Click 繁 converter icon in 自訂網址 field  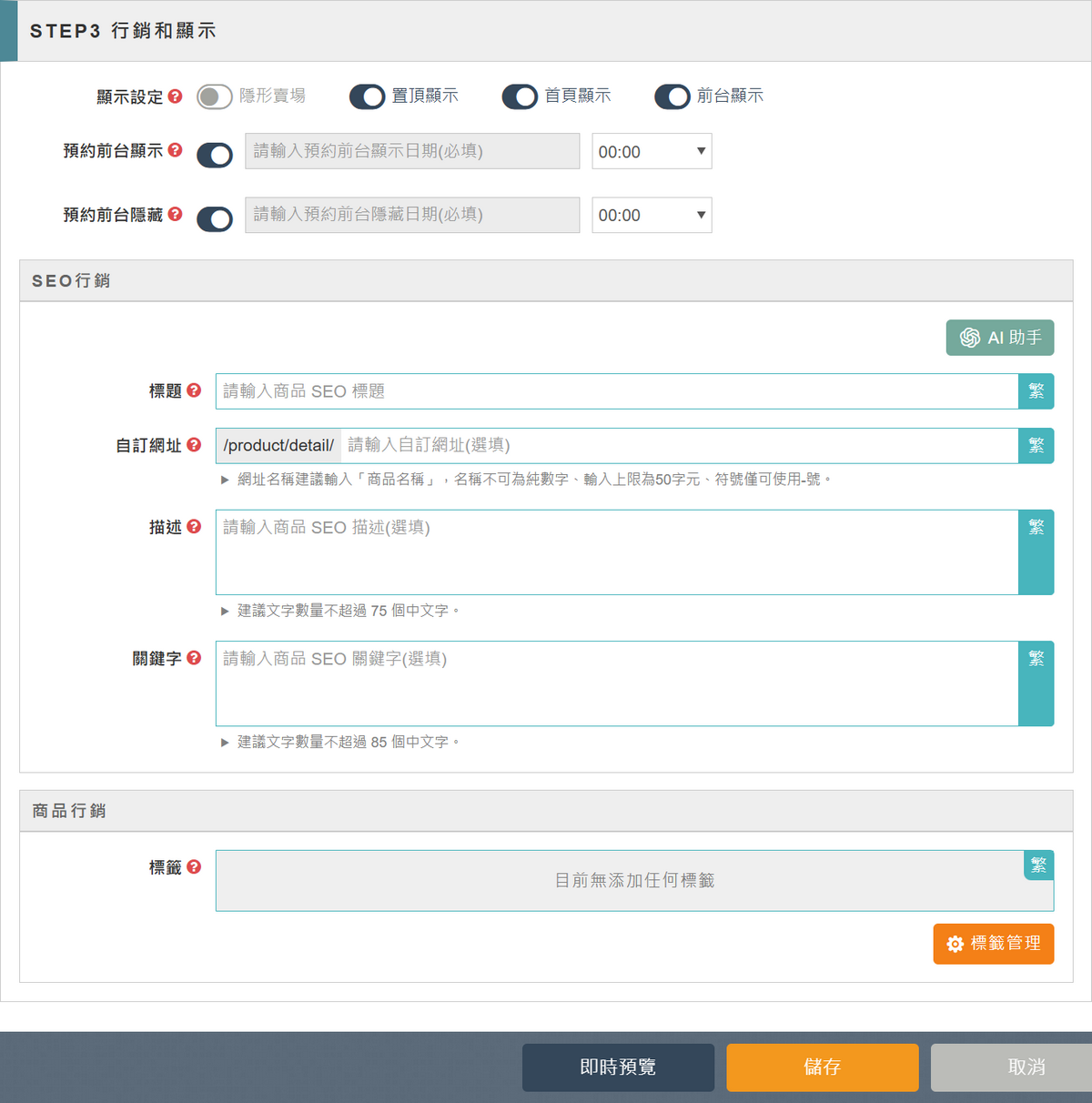coord(1036,446)
